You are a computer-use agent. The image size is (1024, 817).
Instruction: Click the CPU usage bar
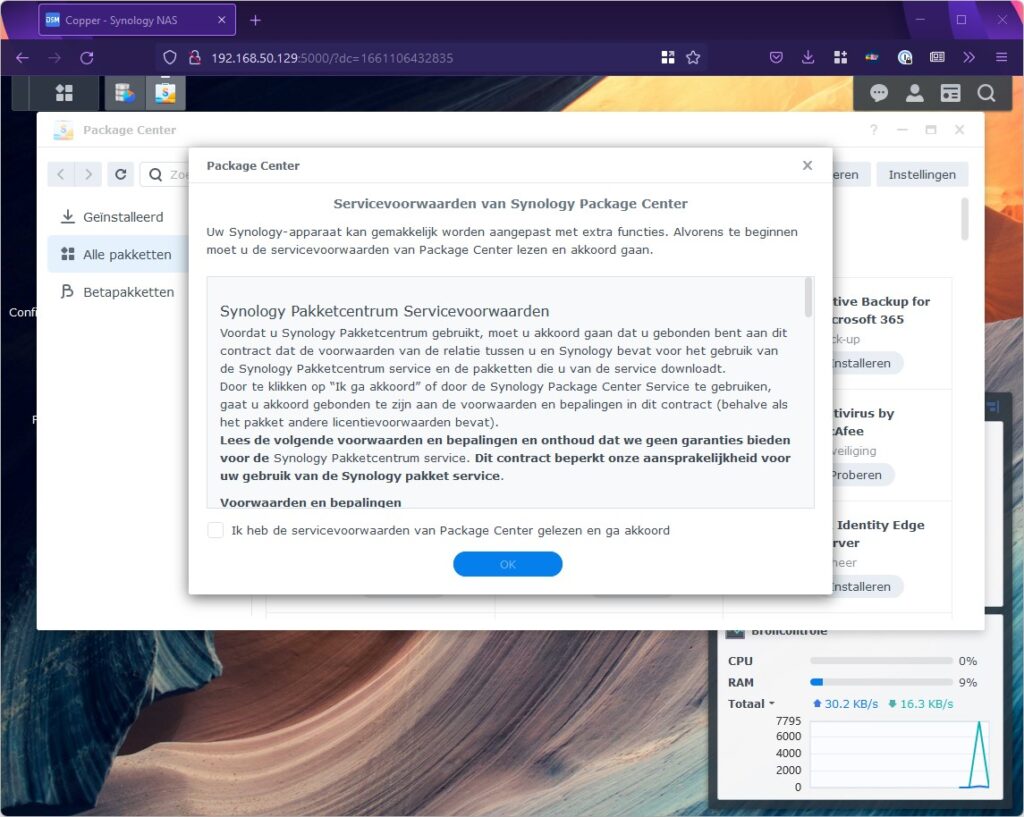(x=881, y=661)
